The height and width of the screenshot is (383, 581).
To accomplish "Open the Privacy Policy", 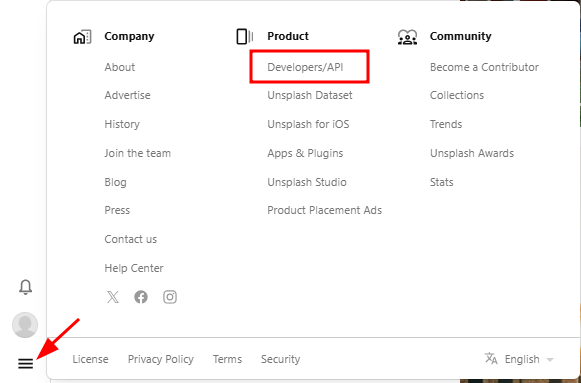I will coord(161,359).
